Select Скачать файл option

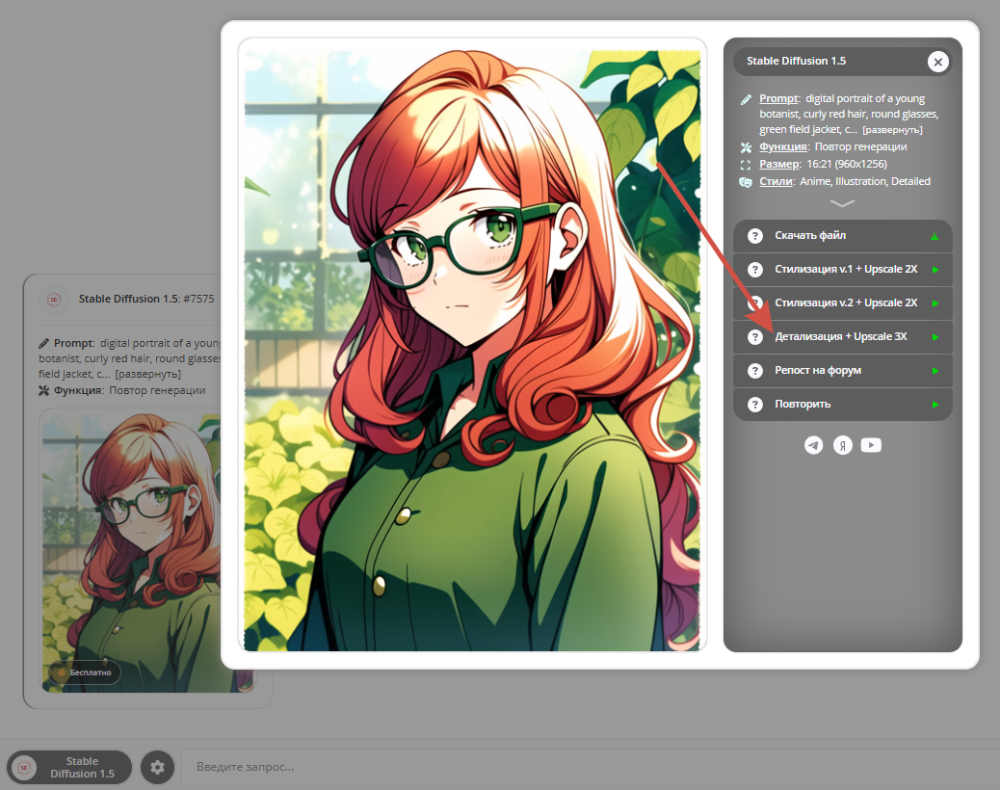click(842, 236)
